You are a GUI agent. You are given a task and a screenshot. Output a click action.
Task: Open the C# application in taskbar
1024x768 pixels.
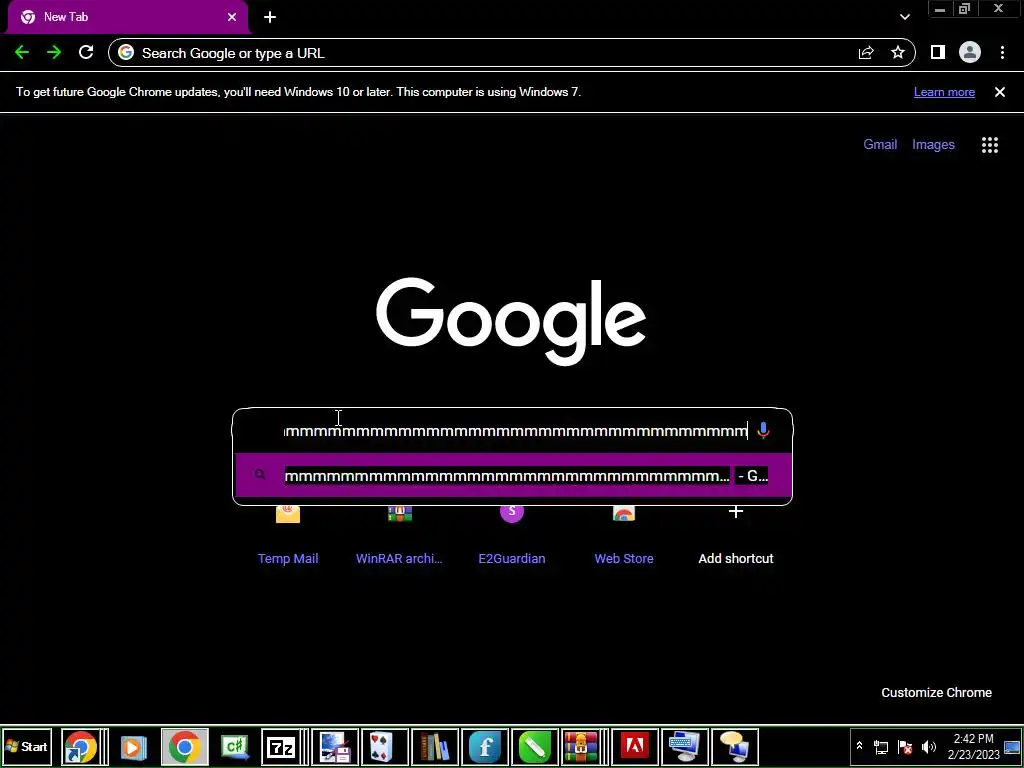tap(234, 747)
